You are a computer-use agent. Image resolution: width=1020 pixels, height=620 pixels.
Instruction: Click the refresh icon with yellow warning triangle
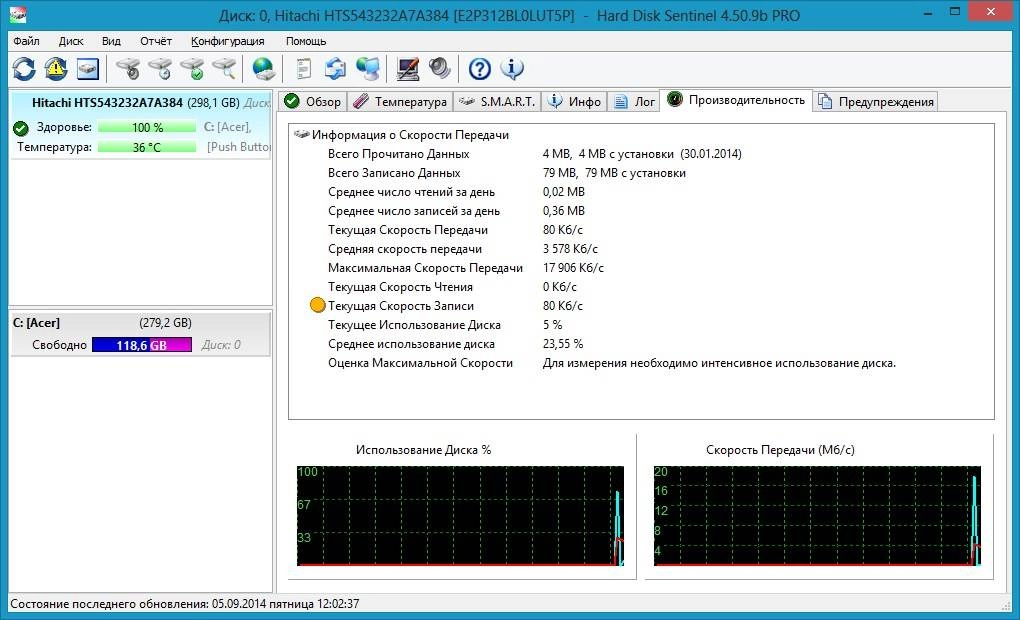[56, 68]
